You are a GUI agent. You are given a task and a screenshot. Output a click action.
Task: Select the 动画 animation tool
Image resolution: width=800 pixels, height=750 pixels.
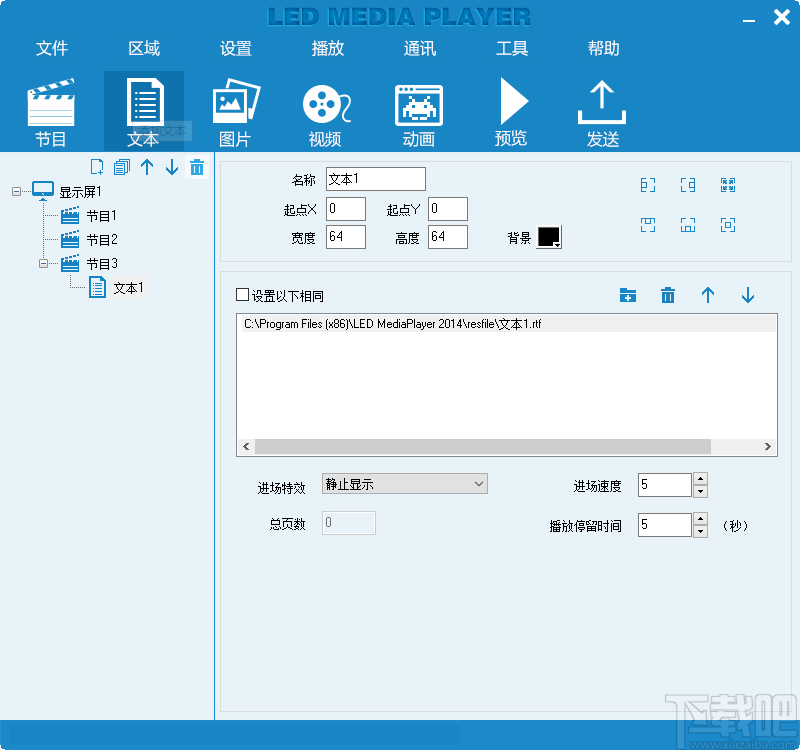pos(418,110)
